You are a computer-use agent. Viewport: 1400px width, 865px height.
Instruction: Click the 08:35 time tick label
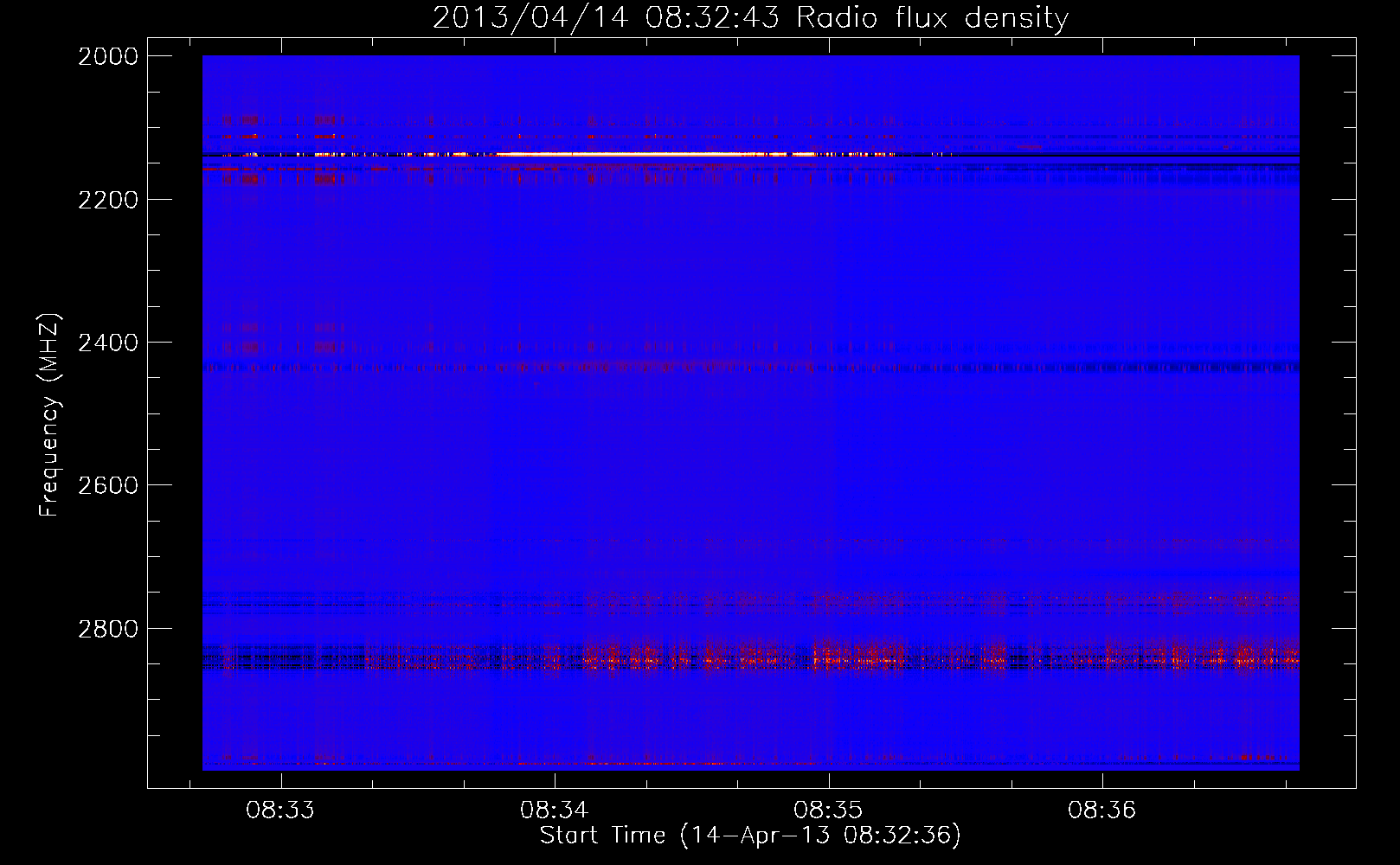click(x=828, y=811)
